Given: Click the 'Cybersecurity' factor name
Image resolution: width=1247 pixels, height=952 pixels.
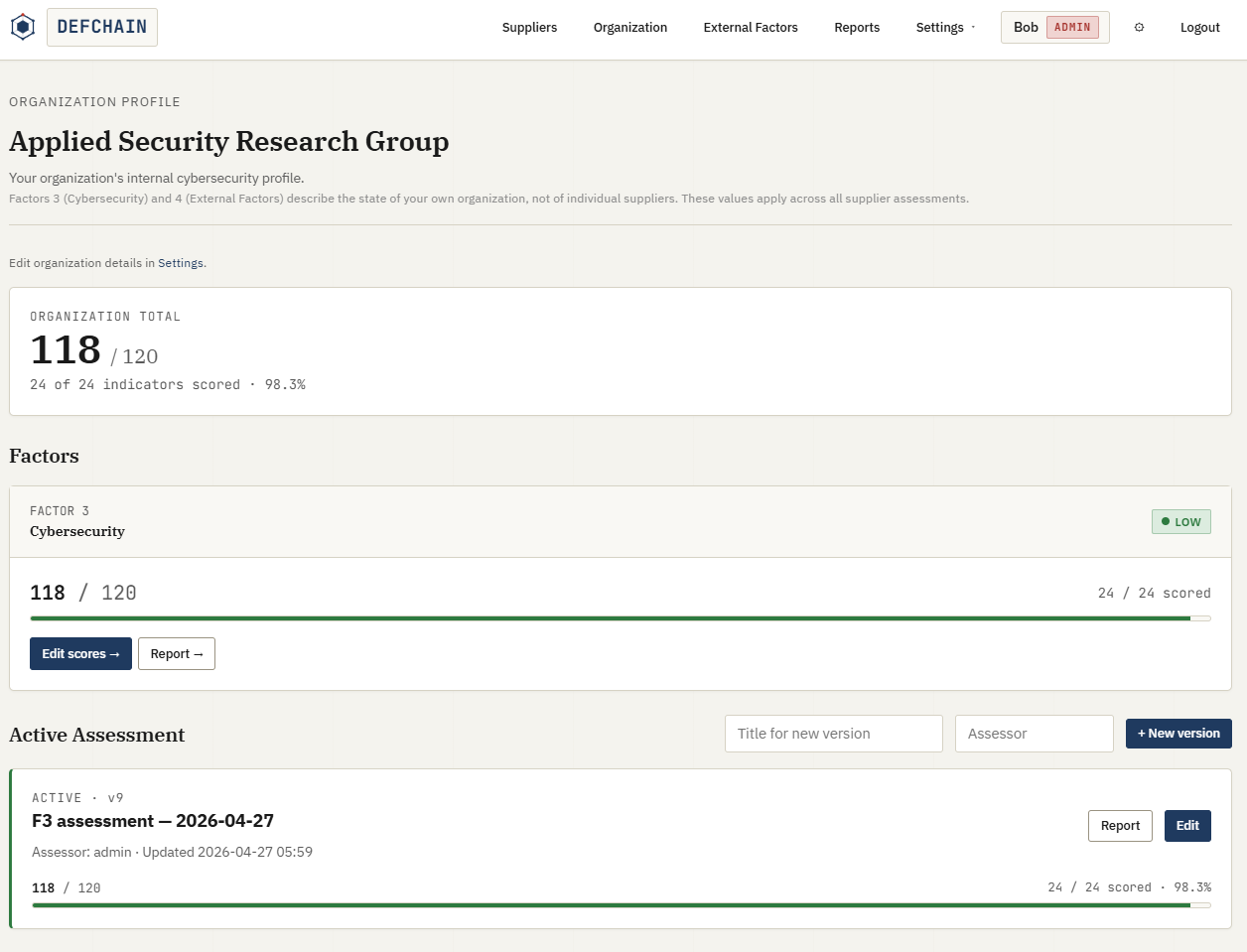Looking at the screenshot, I should tap(77, 531).
